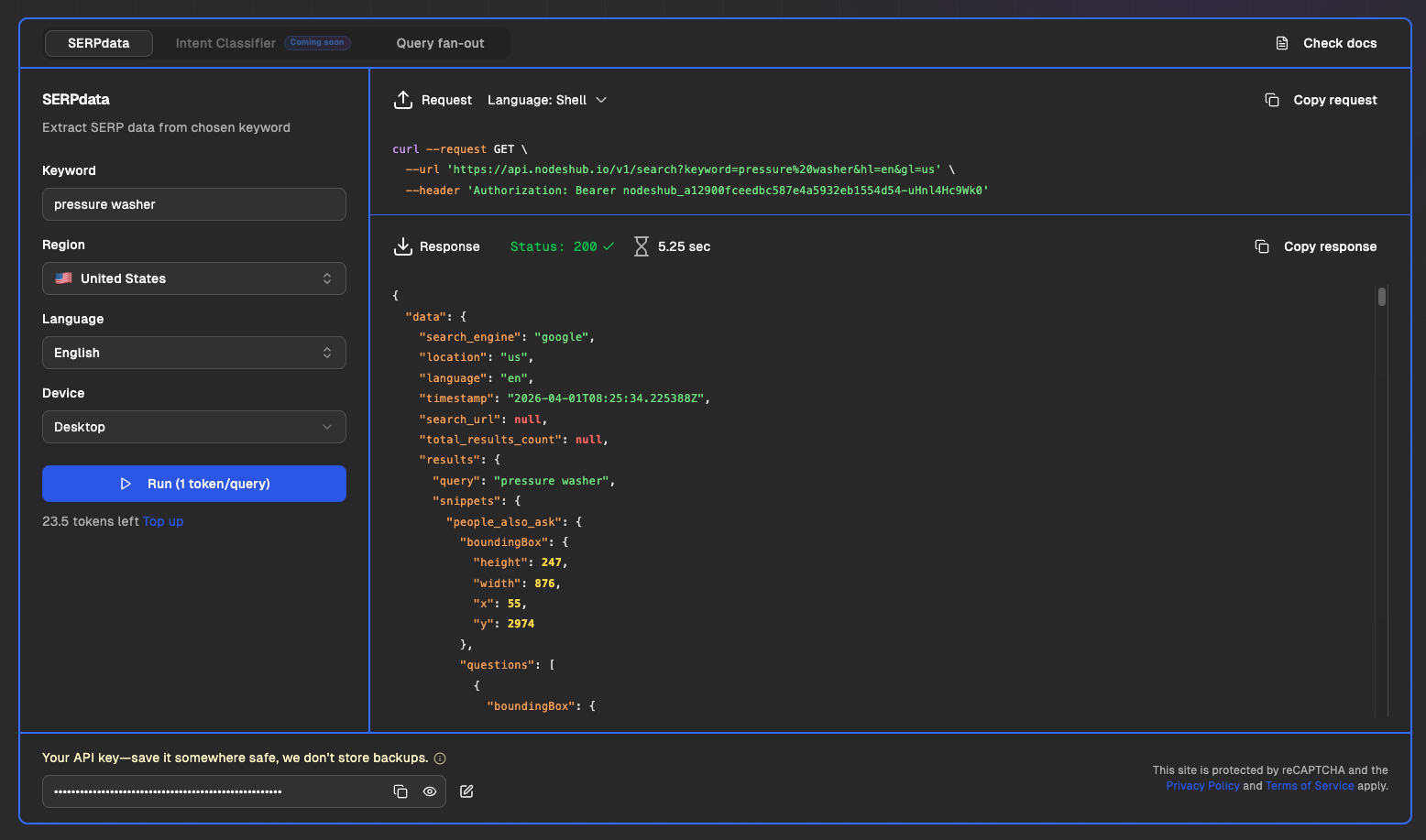Screen dimensions: 1426x840
Task: Switch to the Query fan-out tab
Action: (440, 43)
